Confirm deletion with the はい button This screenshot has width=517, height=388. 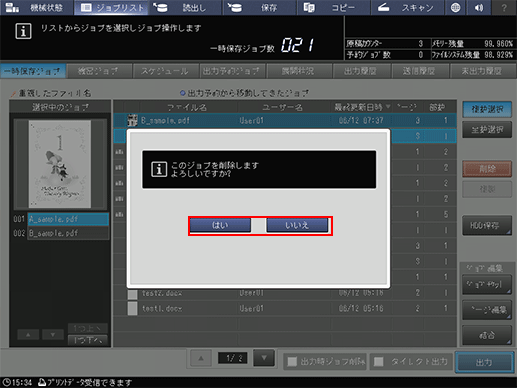(x=220, y=225)
